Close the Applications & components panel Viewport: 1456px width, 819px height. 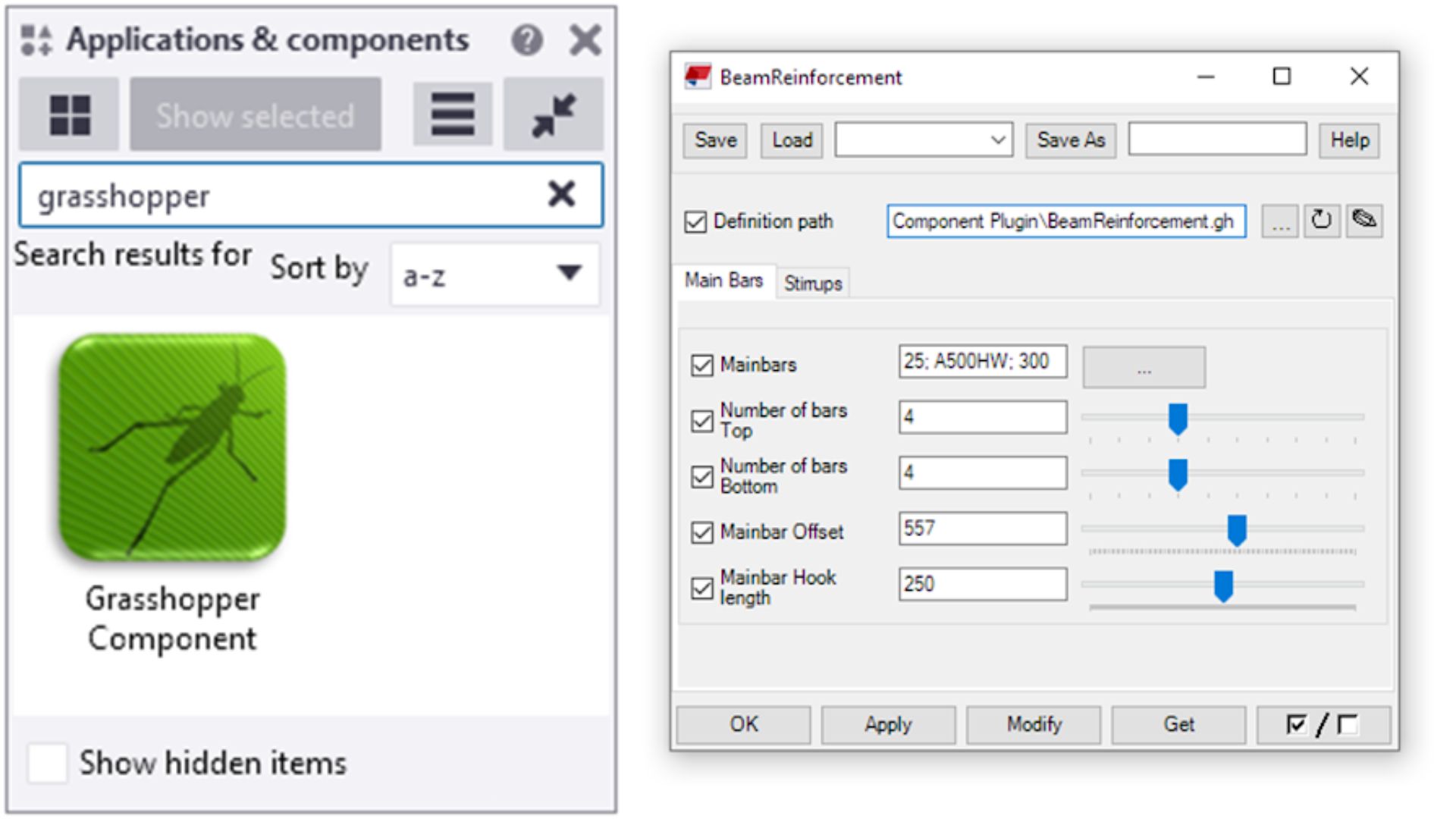tap(585, 40)
